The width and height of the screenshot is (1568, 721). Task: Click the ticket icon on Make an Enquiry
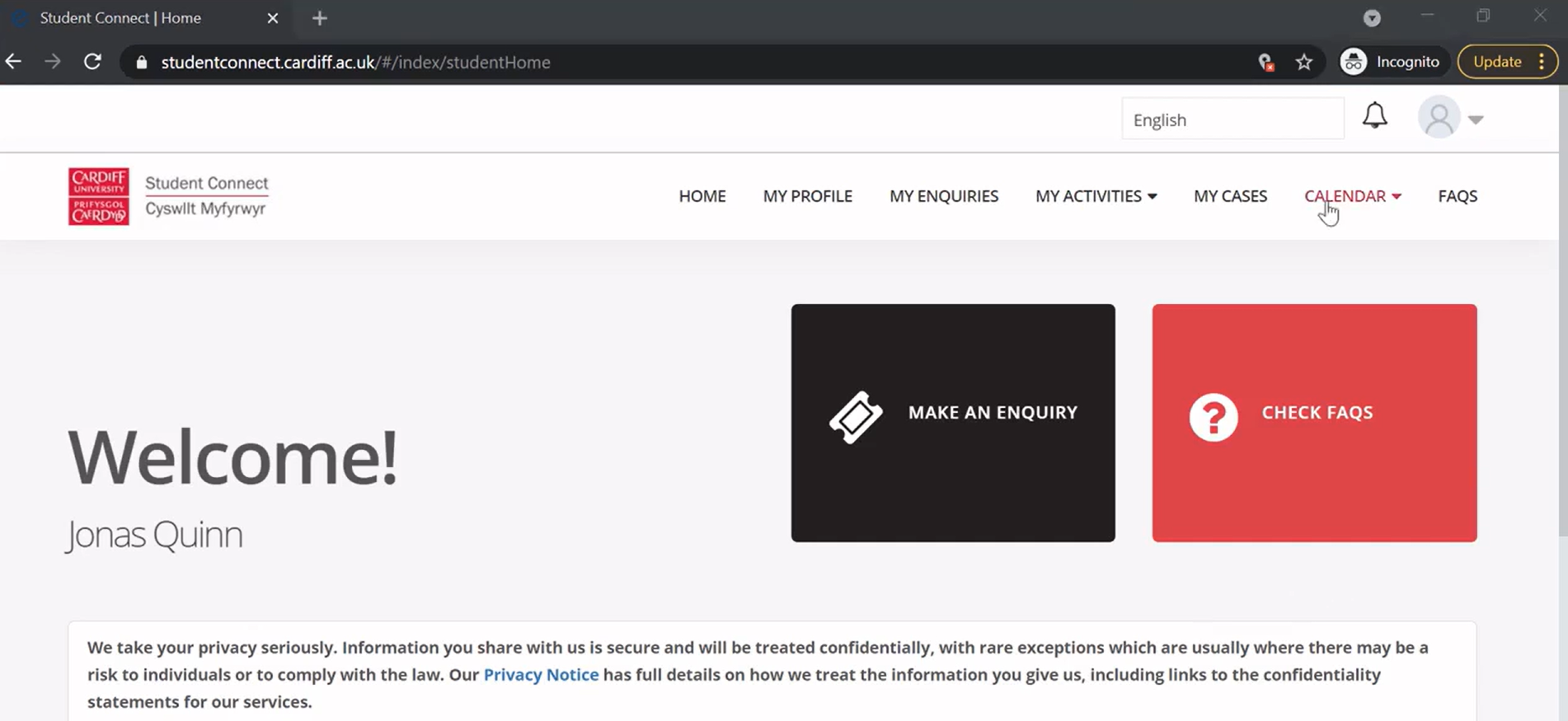click(856, 417)
